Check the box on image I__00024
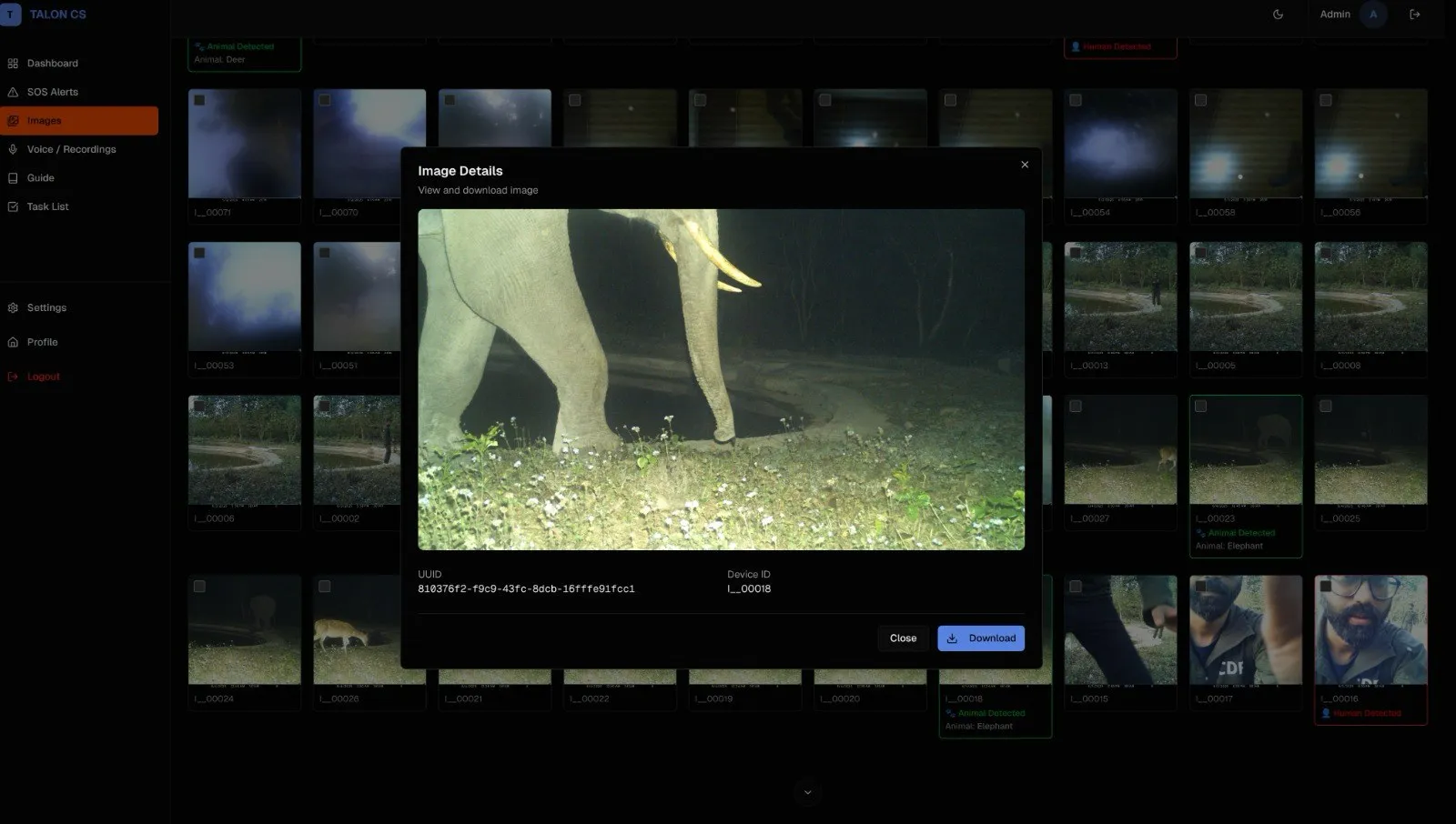Image resolution: width=1456 pixels, height=824 pixels. click(x=199, y=587)
